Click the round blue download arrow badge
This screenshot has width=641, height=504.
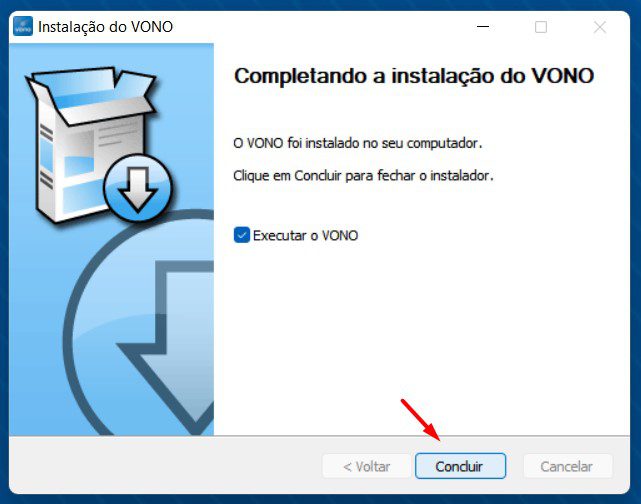point(138,188)
